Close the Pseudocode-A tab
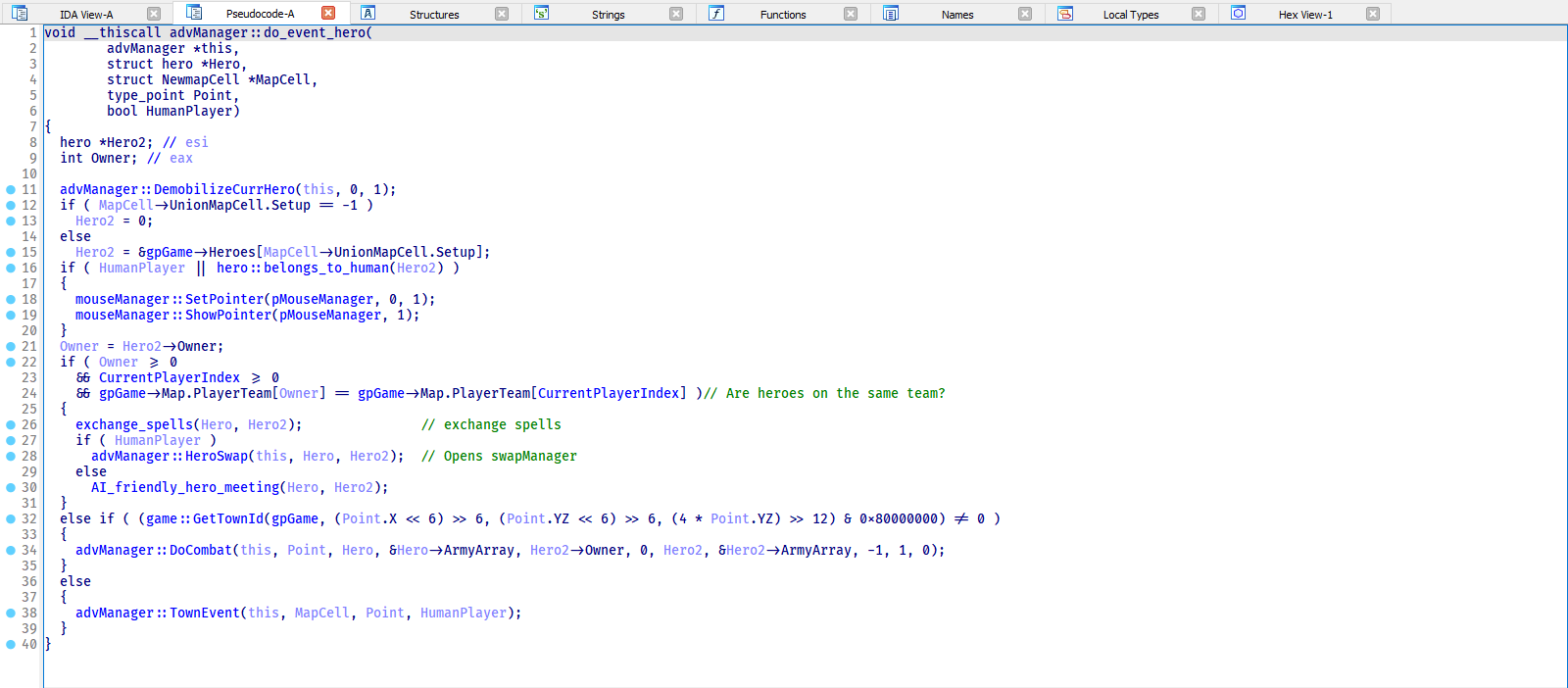 coord(328,13)
